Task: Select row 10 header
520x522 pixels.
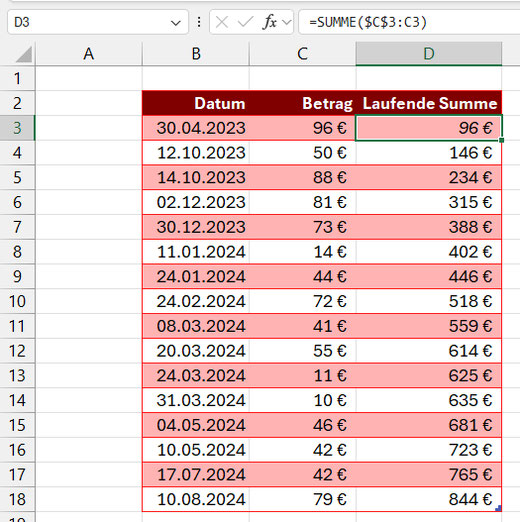Action: [17, 301]
